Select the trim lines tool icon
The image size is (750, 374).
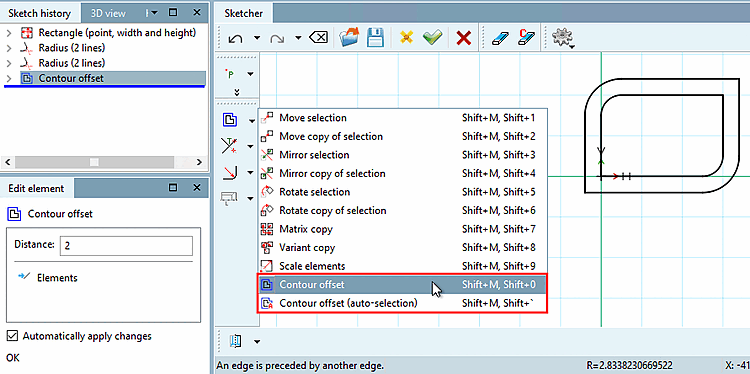point(230,146)
